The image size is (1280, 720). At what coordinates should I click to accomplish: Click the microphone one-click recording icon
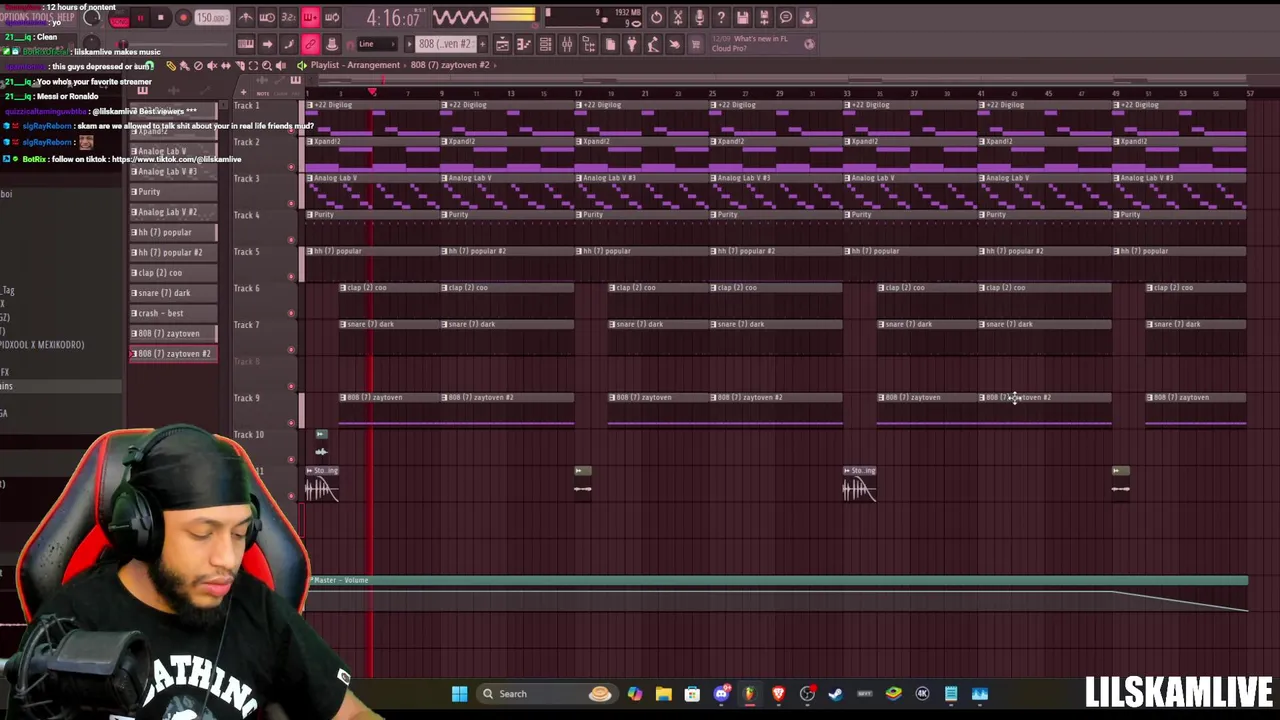[x=699, y=18]
